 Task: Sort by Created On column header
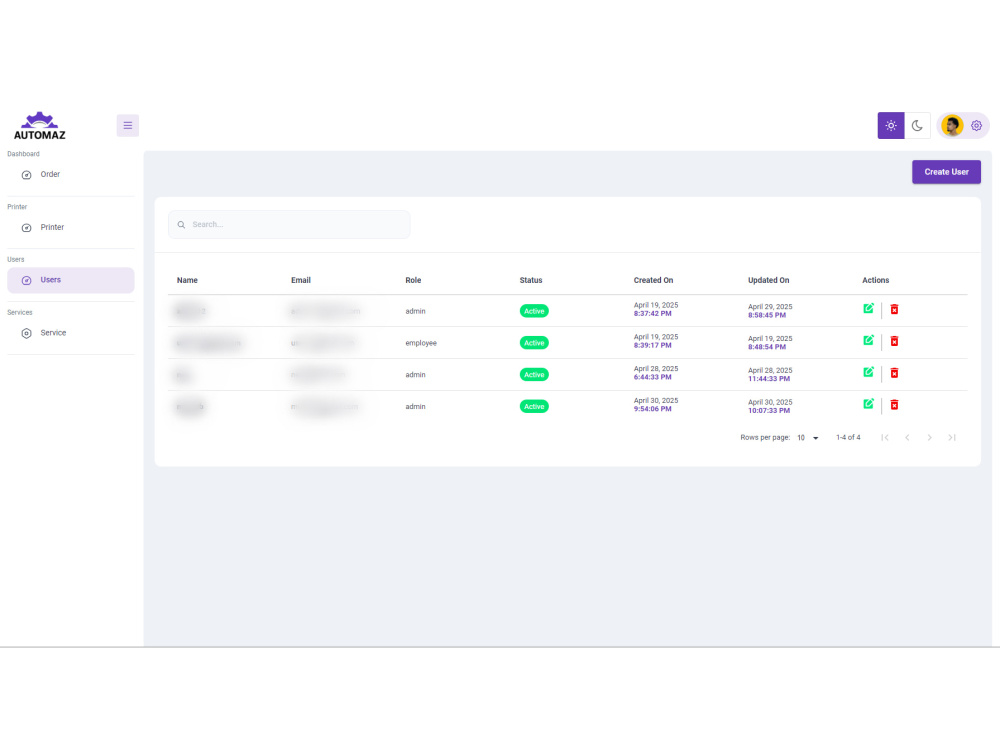click(x=653, y=281)
